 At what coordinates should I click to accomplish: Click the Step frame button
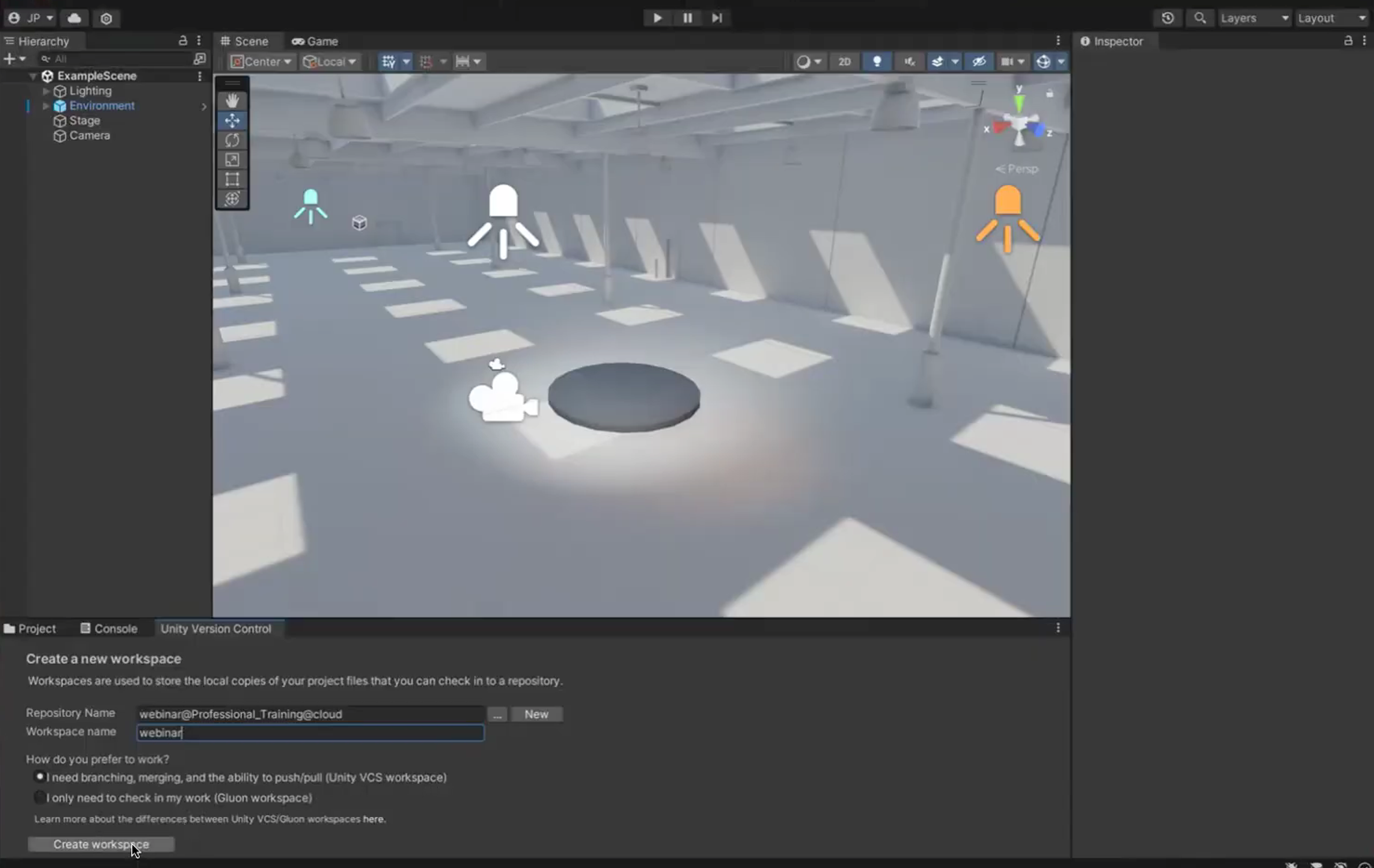717,18
